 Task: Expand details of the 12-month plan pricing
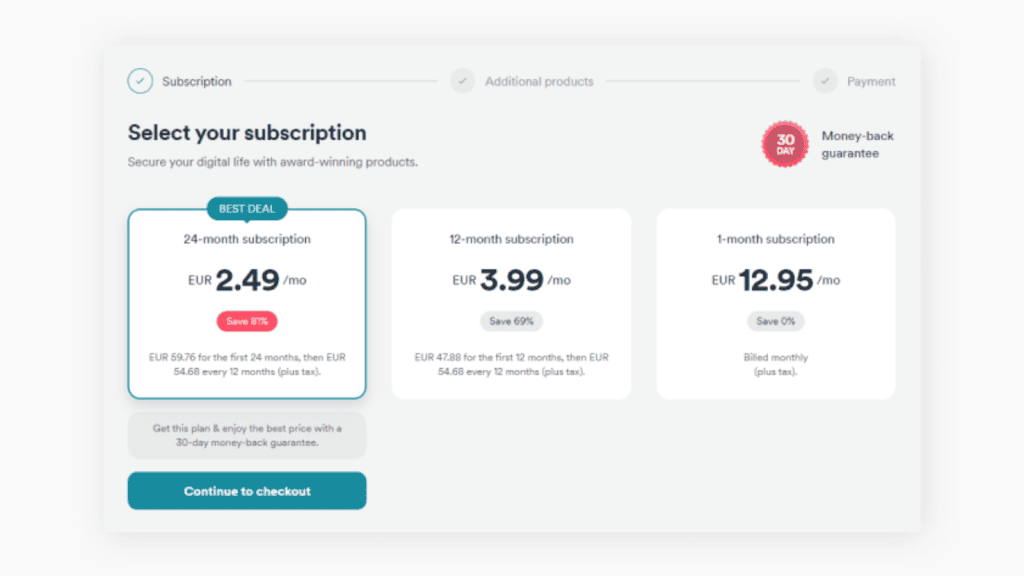coord(511,365)
